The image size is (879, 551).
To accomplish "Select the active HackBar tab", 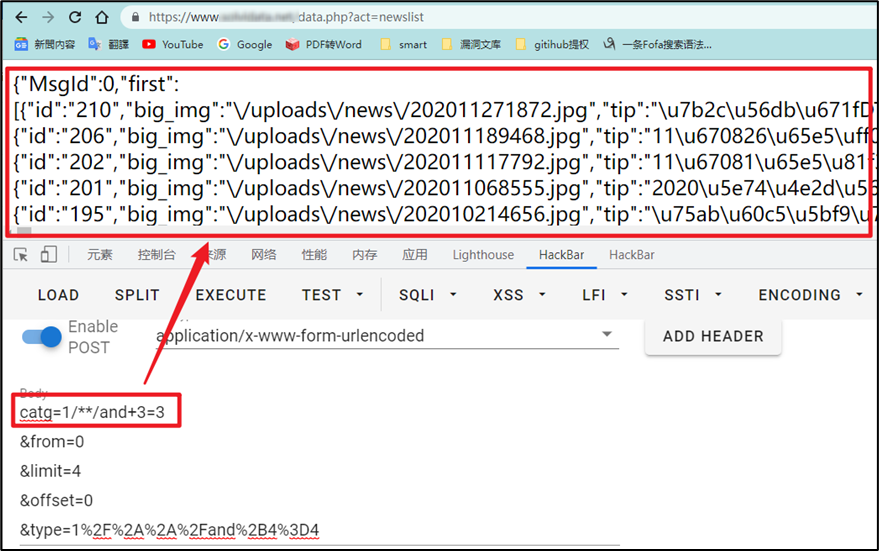I will (561, 255).
